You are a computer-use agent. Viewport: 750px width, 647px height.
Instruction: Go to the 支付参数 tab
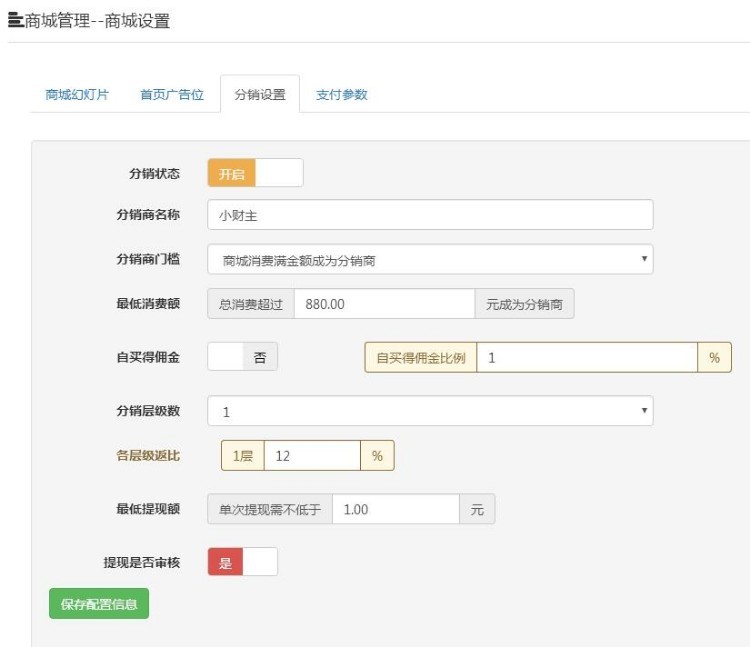click(x=342, y=95)
